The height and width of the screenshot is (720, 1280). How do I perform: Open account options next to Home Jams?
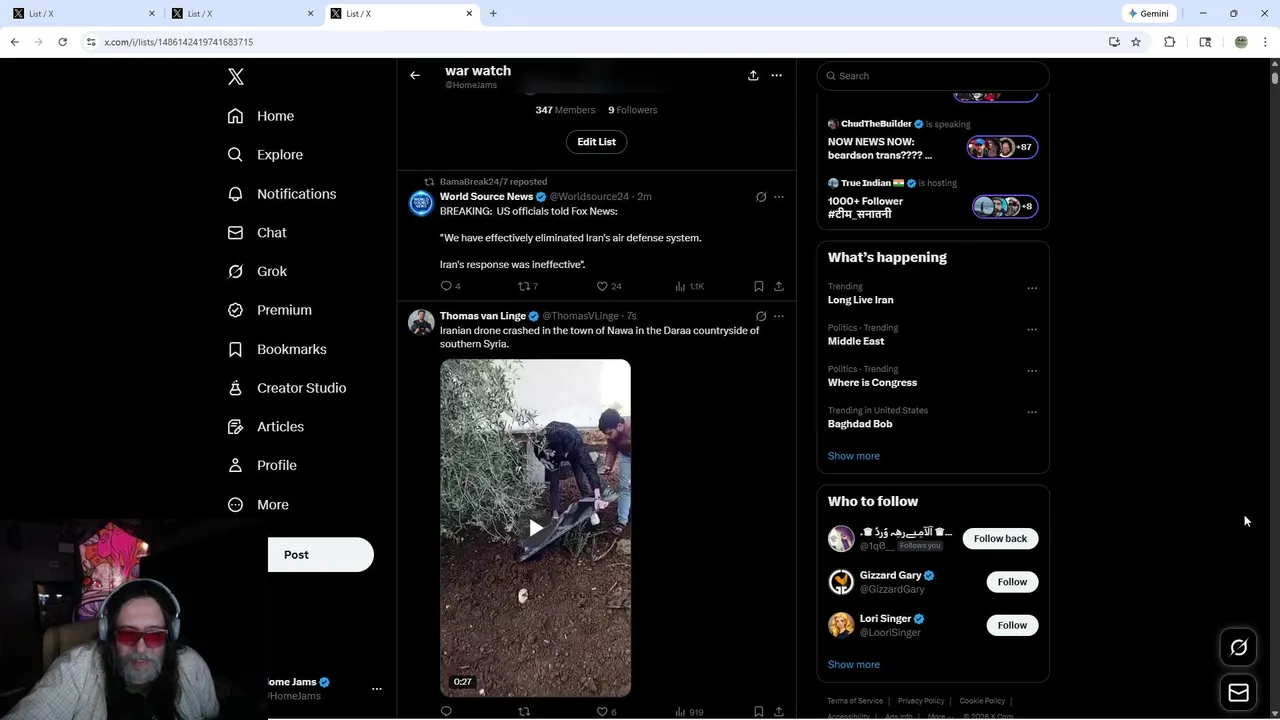(x=377, y=689)
